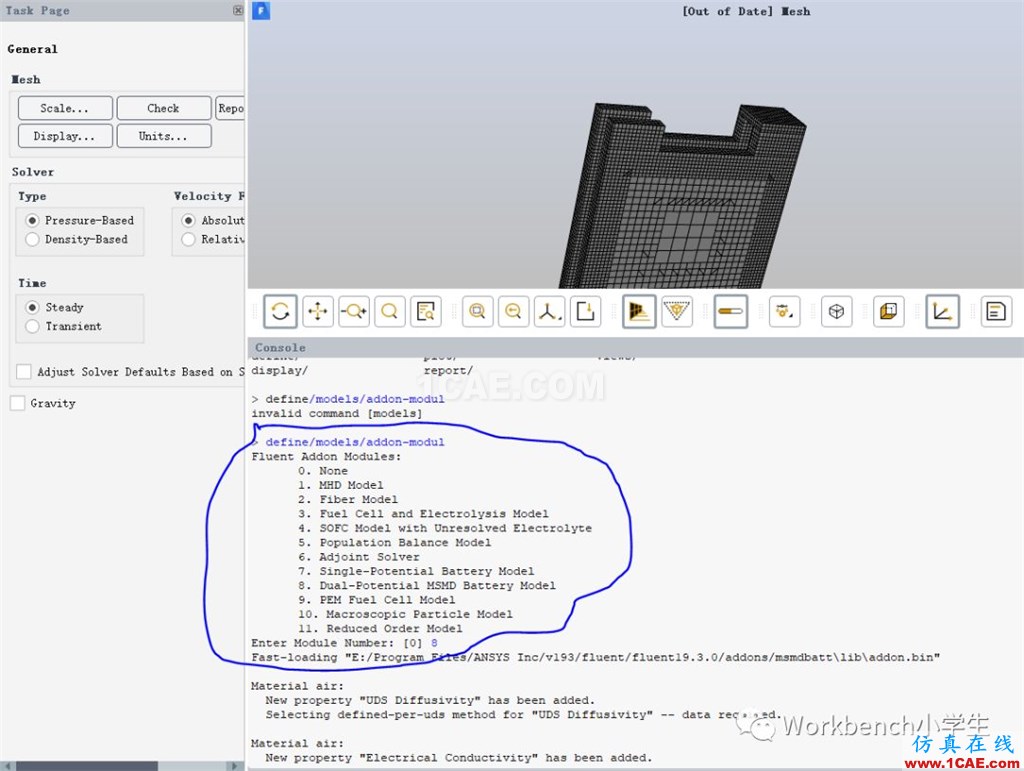1024x771 pixels.
Task: Enable the Gravity checkbox
Action: click(x=18, y=403)
